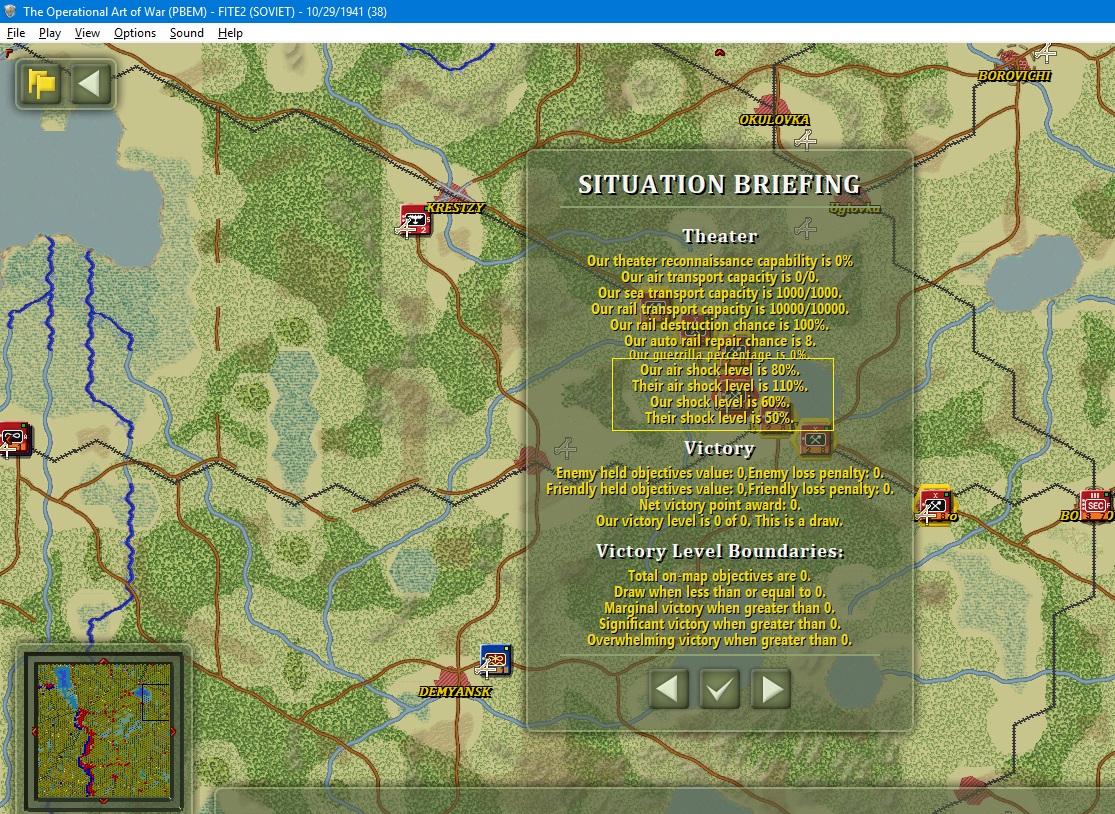1115x814 pixels.
Task: Click the back arrow beside the flags button
Action: point(90,84)
